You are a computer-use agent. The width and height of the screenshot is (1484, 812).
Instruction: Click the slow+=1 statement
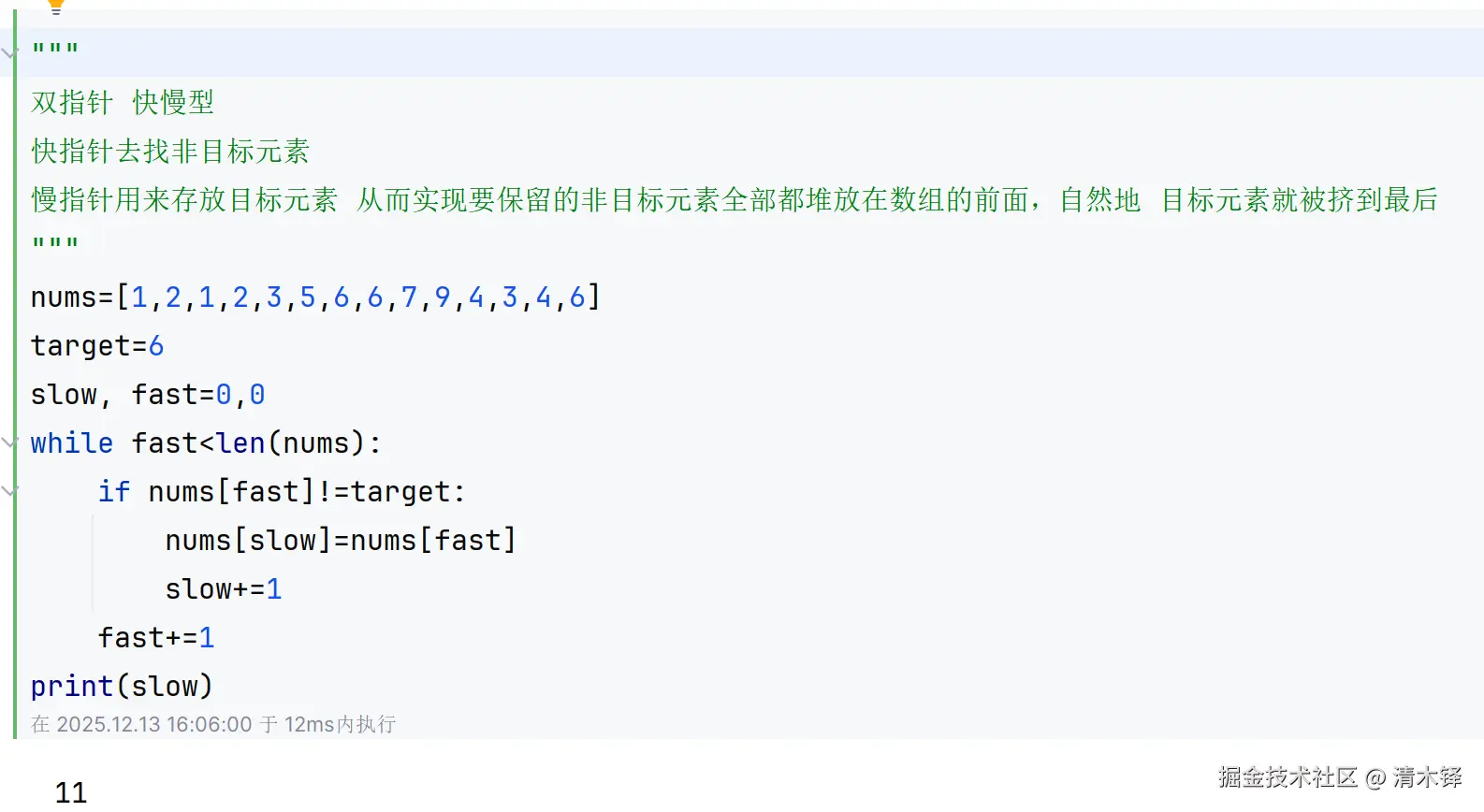224,588
